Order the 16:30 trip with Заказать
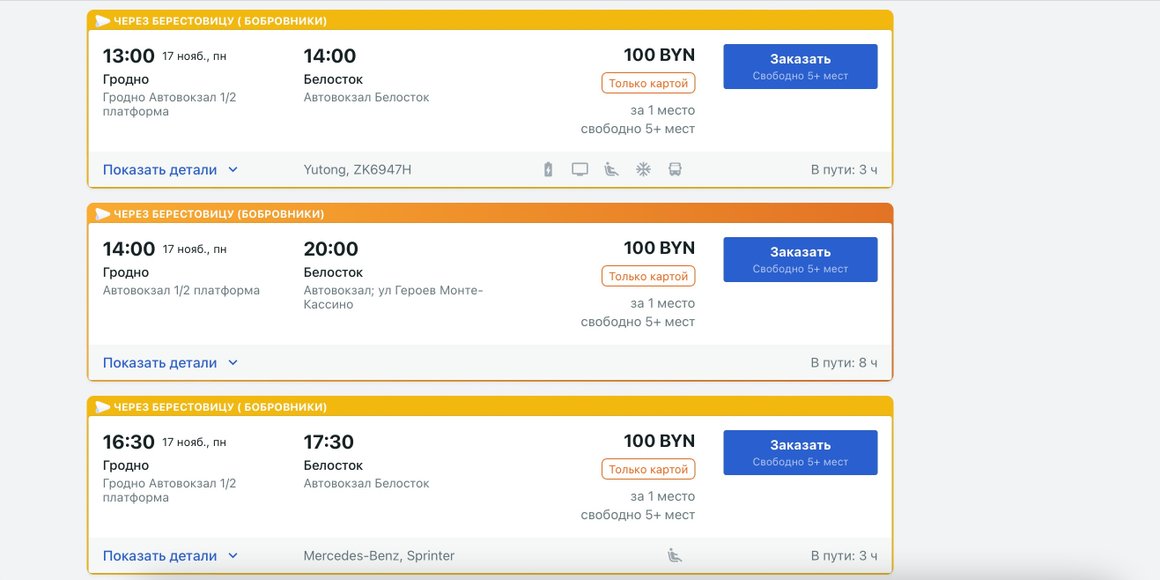This screenshot has height=580, width=1160. click(800, 452)
